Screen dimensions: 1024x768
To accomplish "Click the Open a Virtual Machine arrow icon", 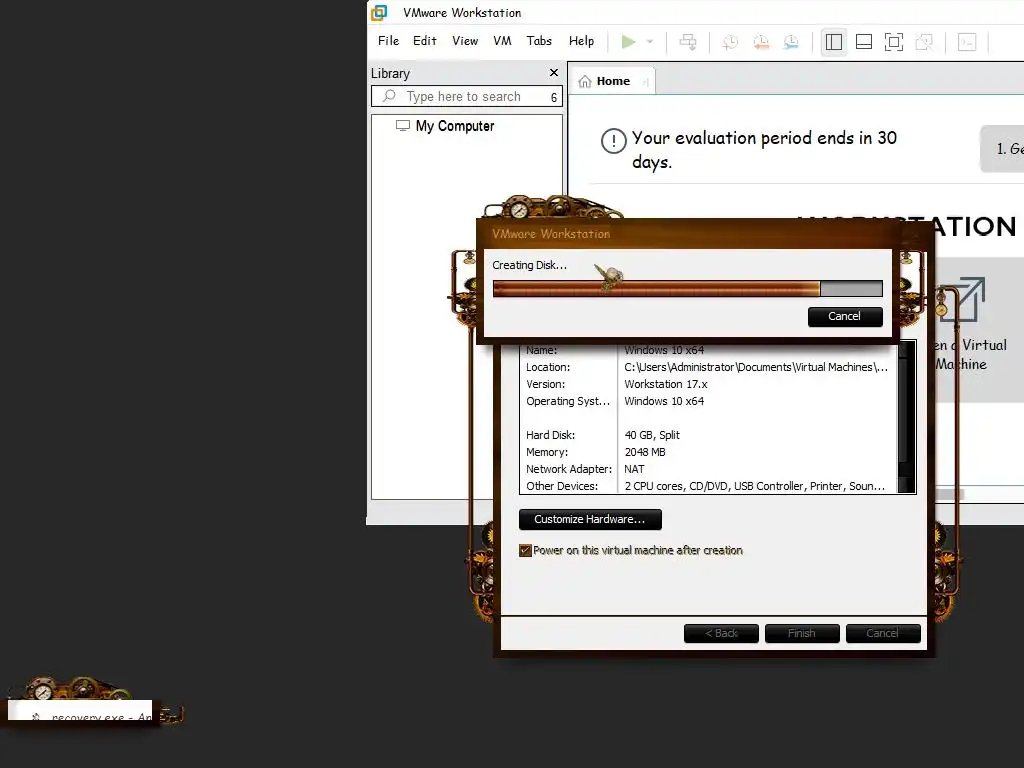I will tap(961, 300).
